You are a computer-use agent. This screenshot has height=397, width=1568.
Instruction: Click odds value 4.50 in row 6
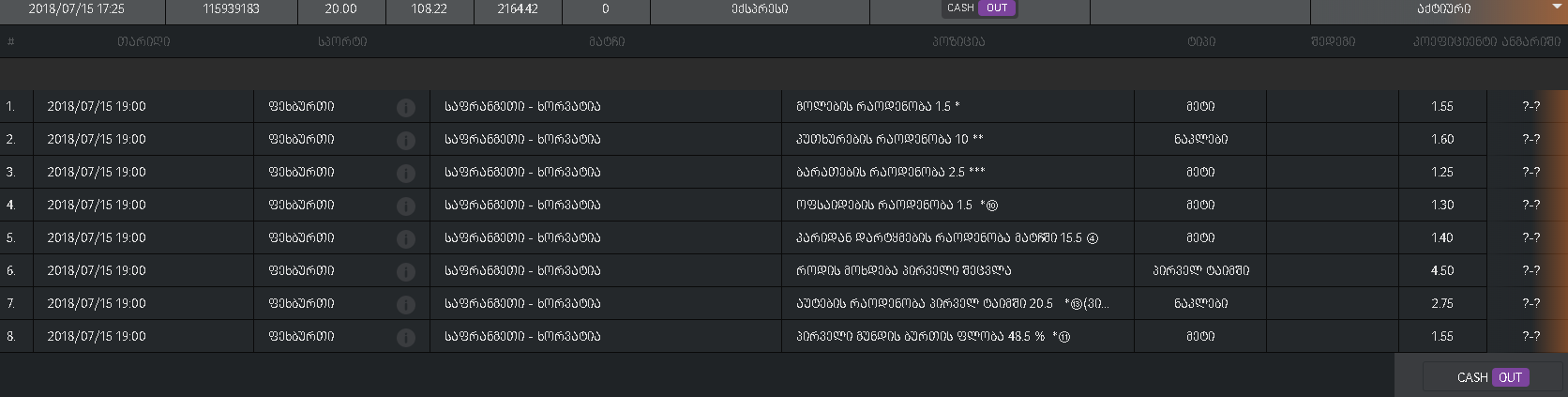point(1442,270)
